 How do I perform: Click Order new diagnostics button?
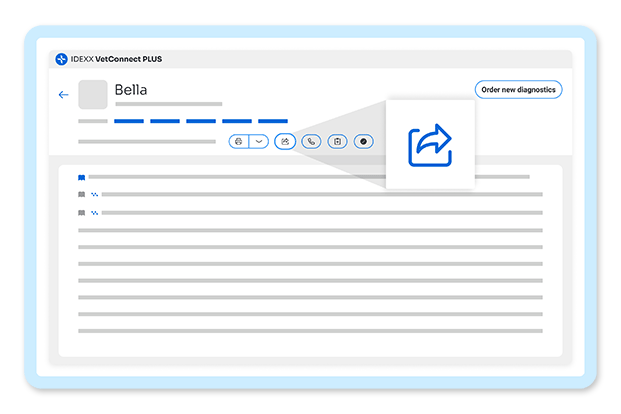(518, 90)
